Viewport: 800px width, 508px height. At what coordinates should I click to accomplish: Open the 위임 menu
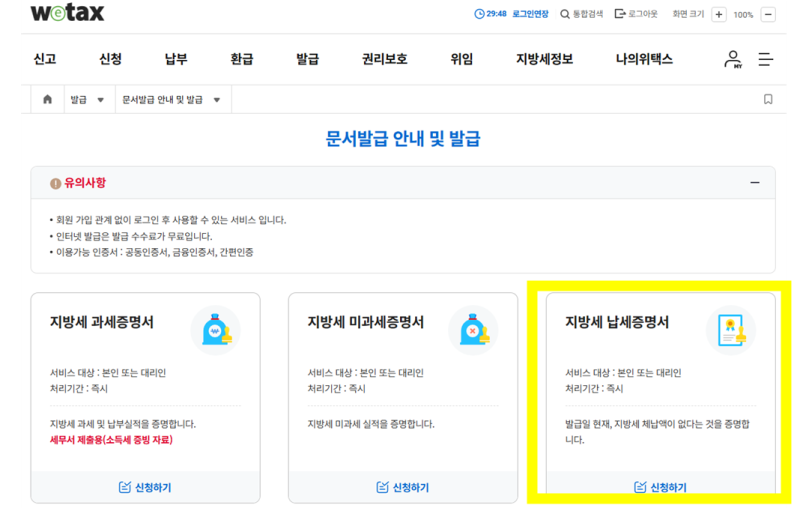[462, 59]
